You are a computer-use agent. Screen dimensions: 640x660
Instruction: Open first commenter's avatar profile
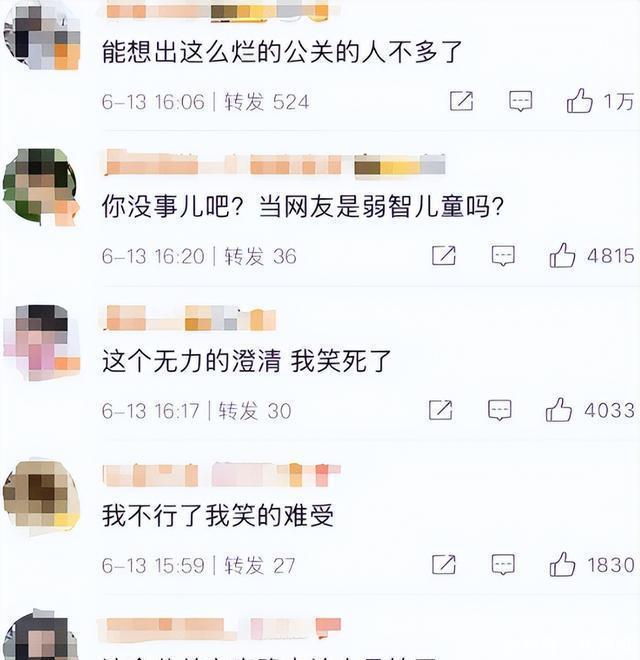[42, 36]
